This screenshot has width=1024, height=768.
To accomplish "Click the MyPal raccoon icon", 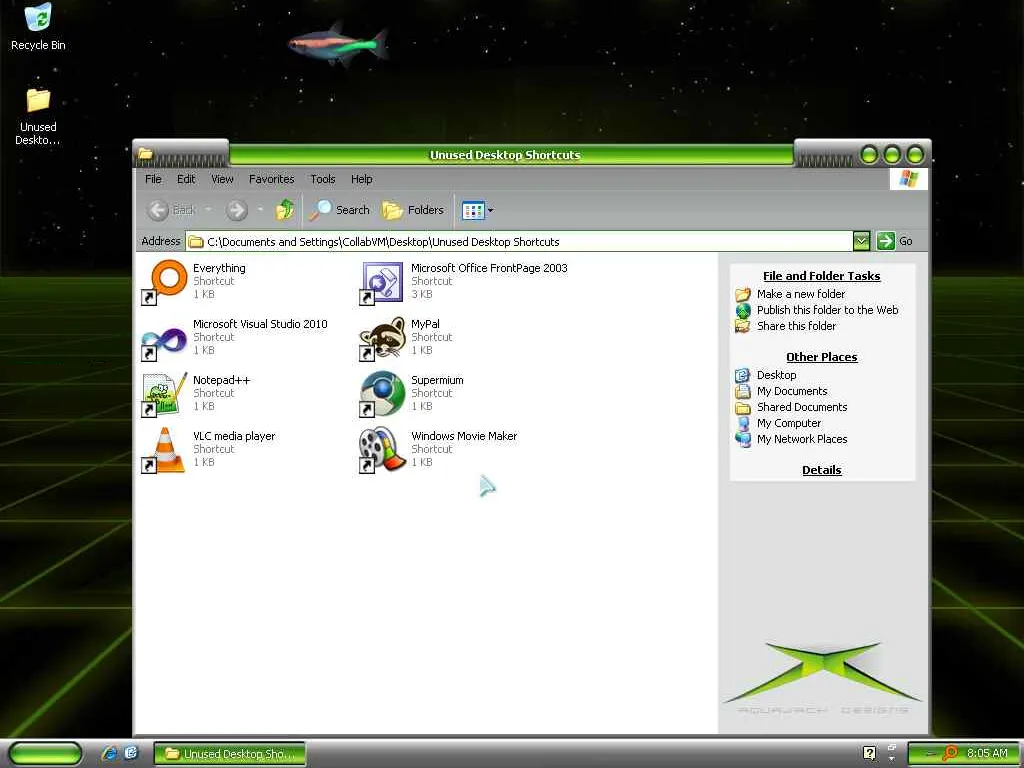I will pos(382,338).
